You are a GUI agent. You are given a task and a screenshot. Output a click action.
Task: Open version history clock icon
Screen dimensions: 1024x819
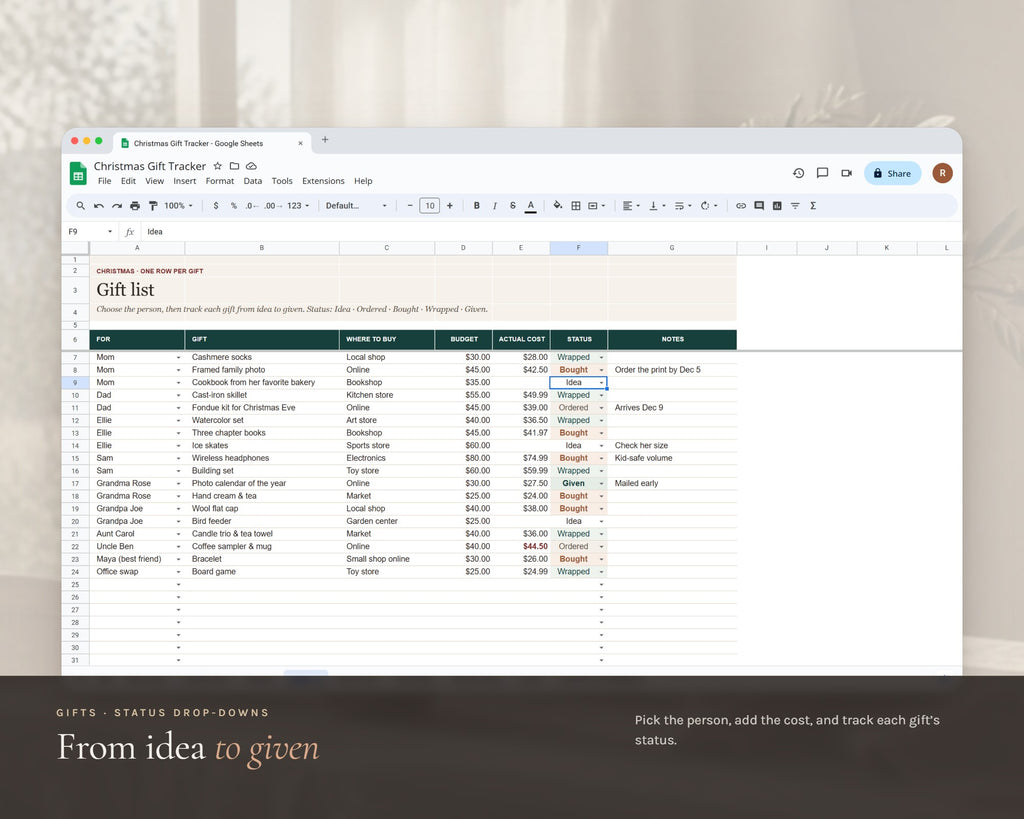[x=798, y=173]
